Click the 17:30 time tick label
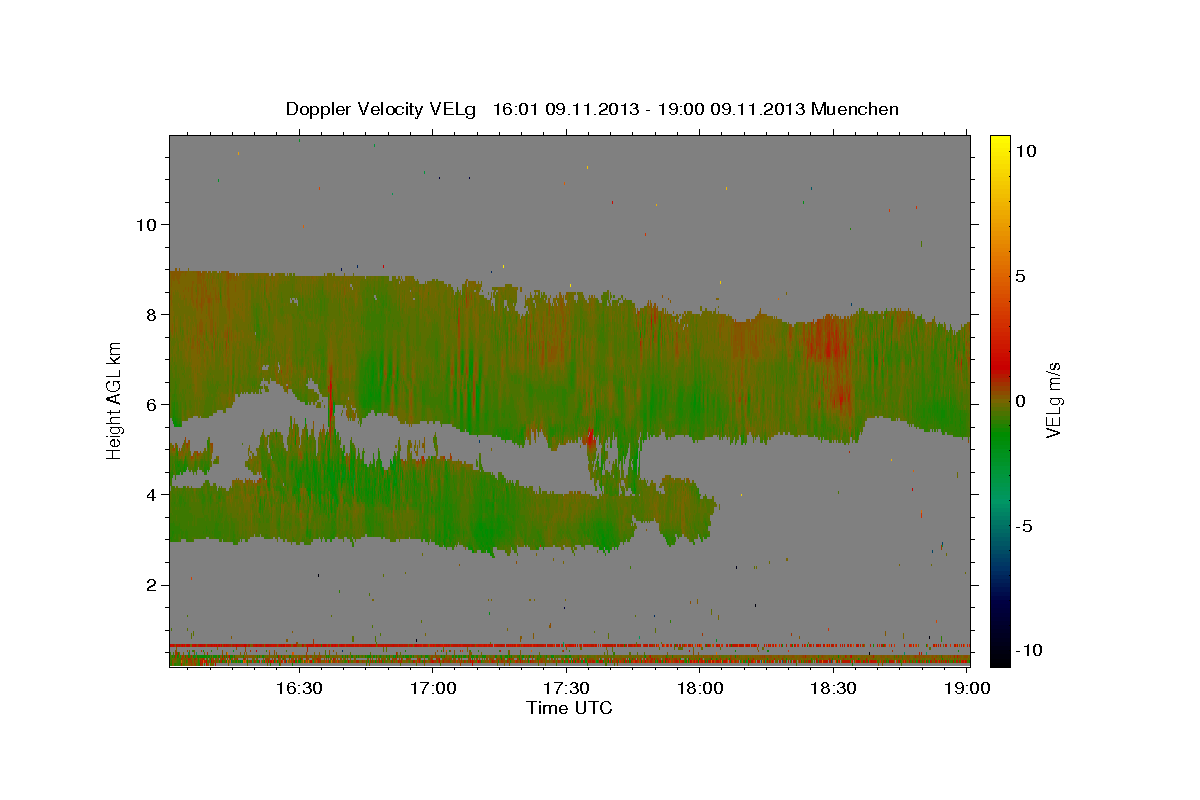 [x=566, y=688]
